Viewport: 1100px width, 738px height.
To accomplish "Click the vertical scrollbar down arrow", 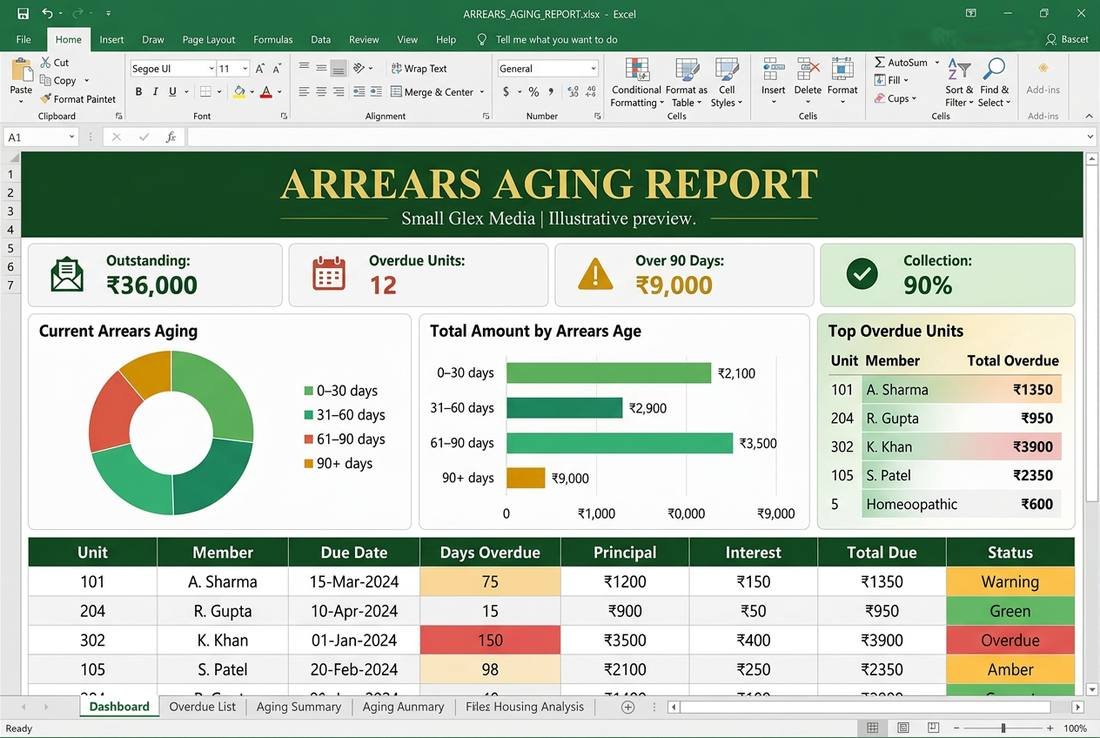I will point(1091,690).
